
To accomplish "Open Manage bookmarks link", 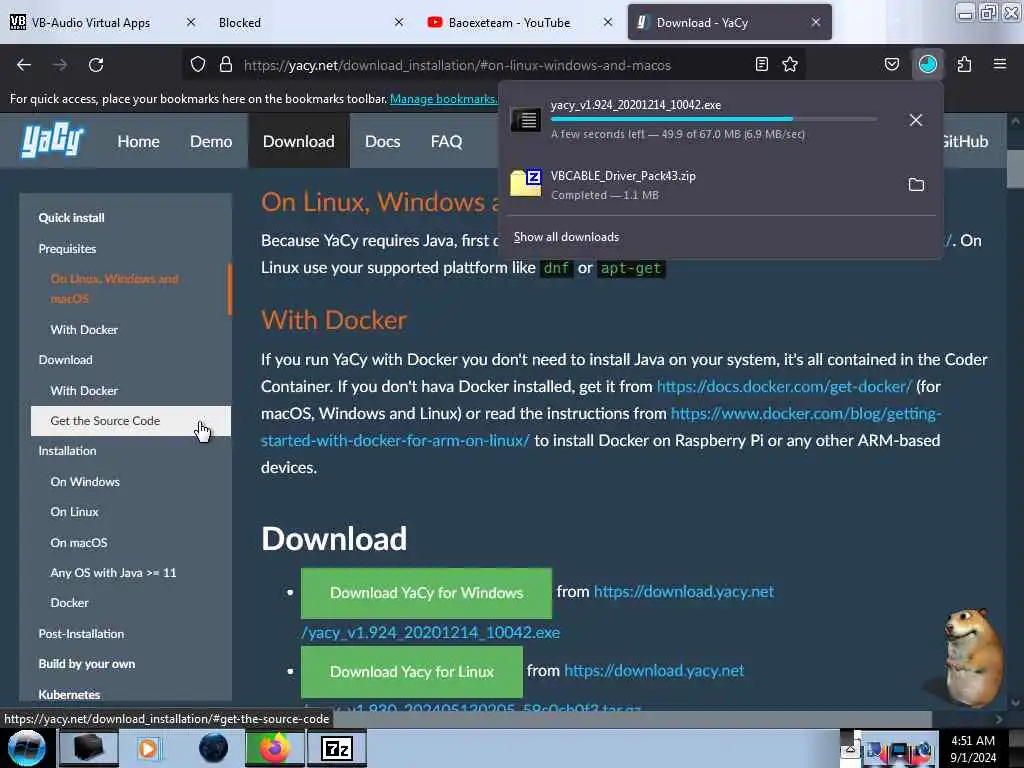I will [x=443, y=99].
